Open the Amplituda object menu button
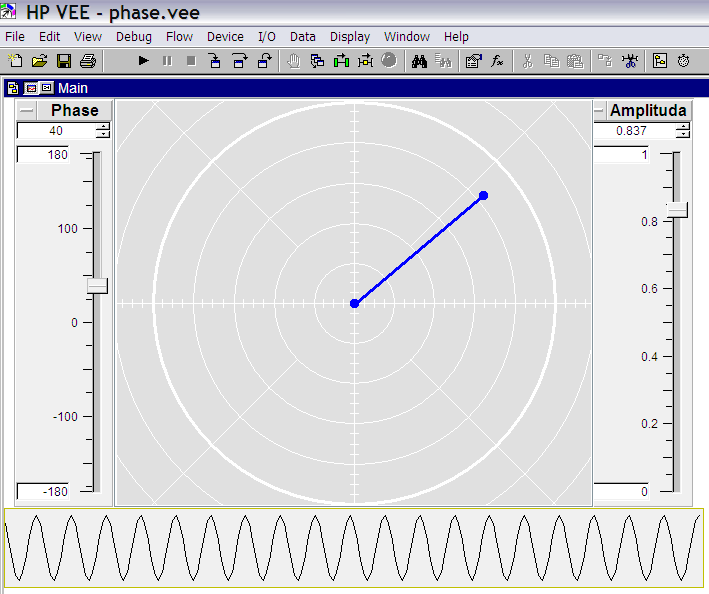 pos(600,110)
